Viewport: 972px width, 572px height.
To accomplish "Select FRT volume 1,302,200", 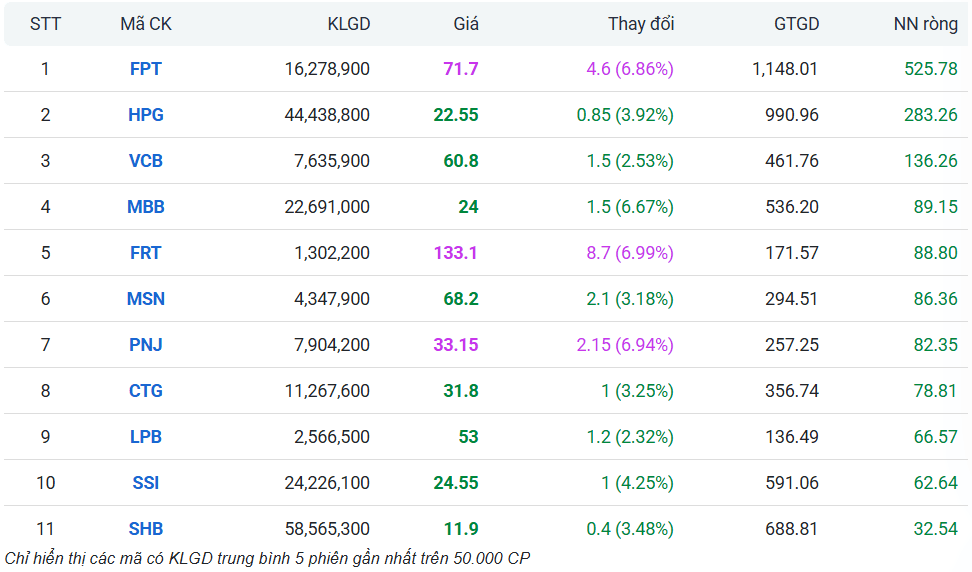I will pos(332,253).
